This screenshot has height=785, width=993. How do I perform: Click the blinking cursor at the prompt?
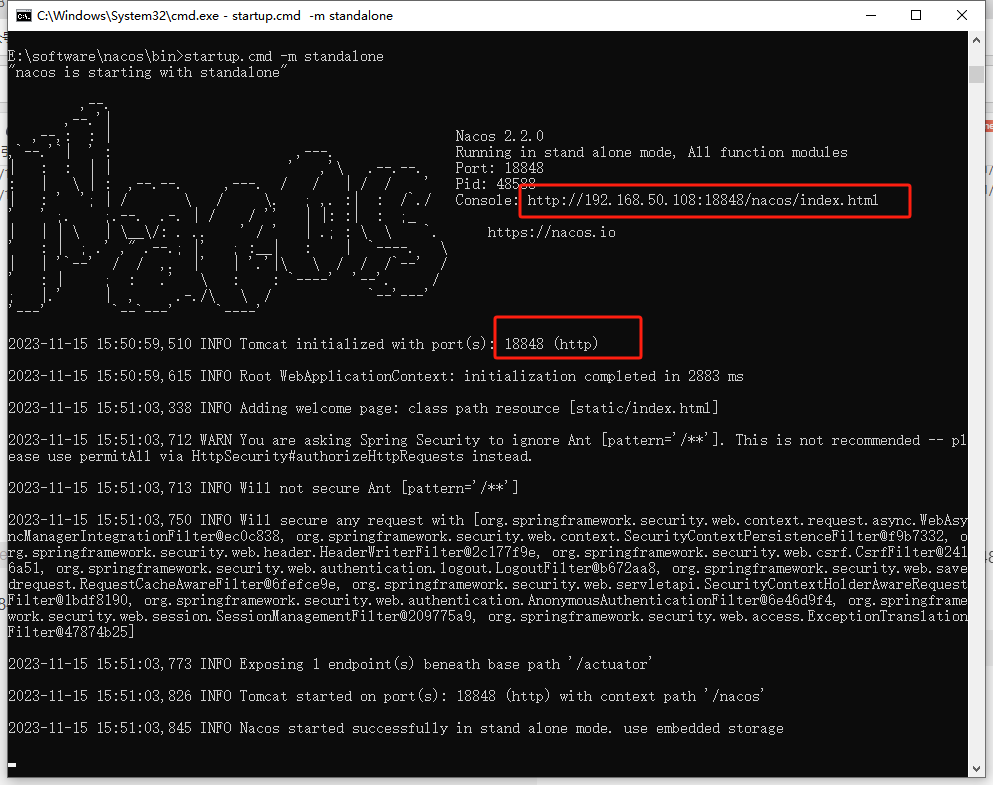[12, 765]
